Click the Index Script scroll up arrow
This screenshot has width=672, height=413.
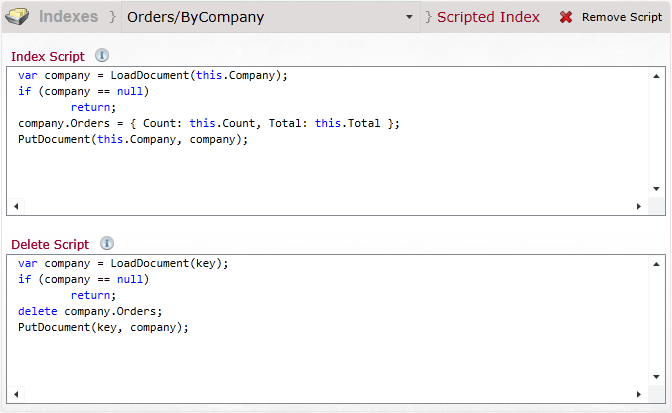pos(656,76)
